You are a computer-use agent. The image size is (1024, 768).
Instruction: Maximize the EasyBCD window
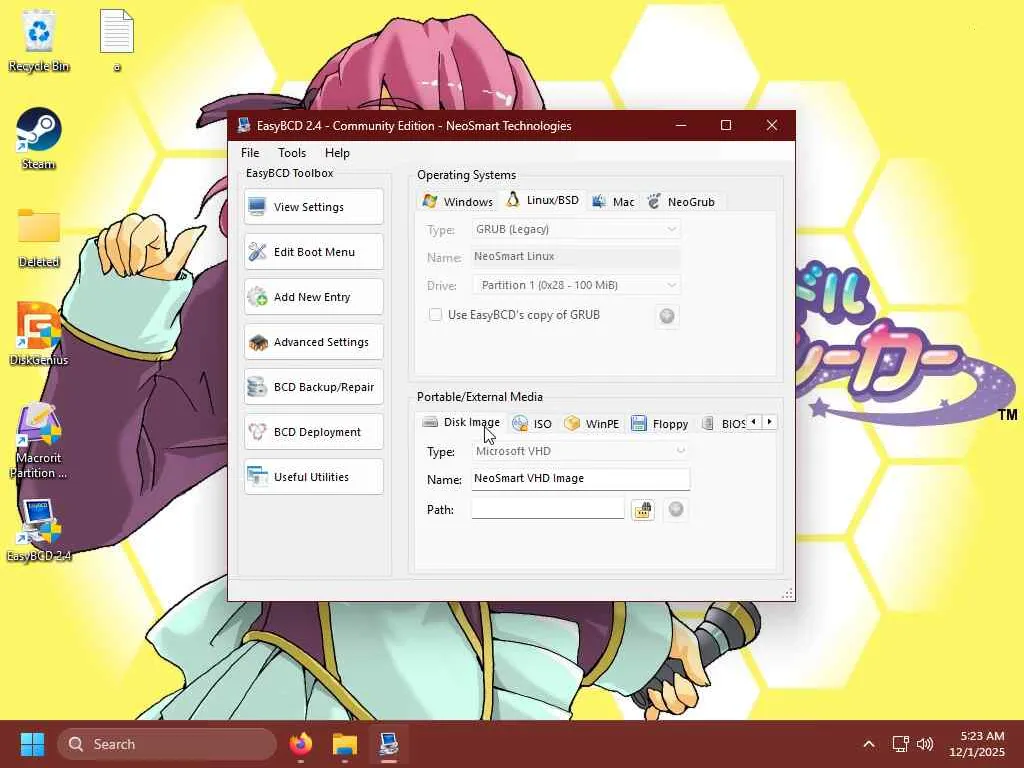pos(726,125)
